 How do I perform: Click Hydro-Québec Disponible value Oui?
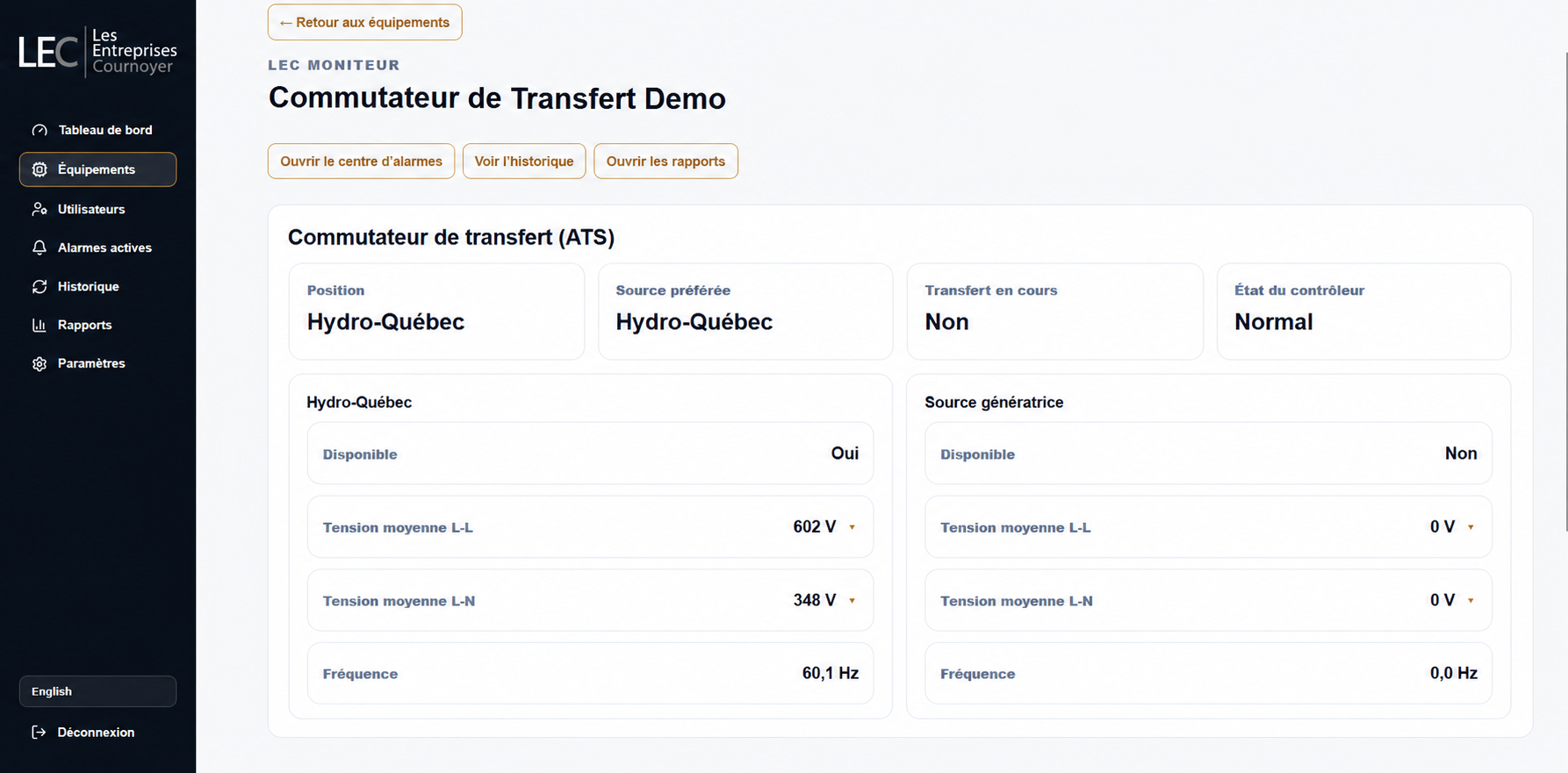click(845, 454)
